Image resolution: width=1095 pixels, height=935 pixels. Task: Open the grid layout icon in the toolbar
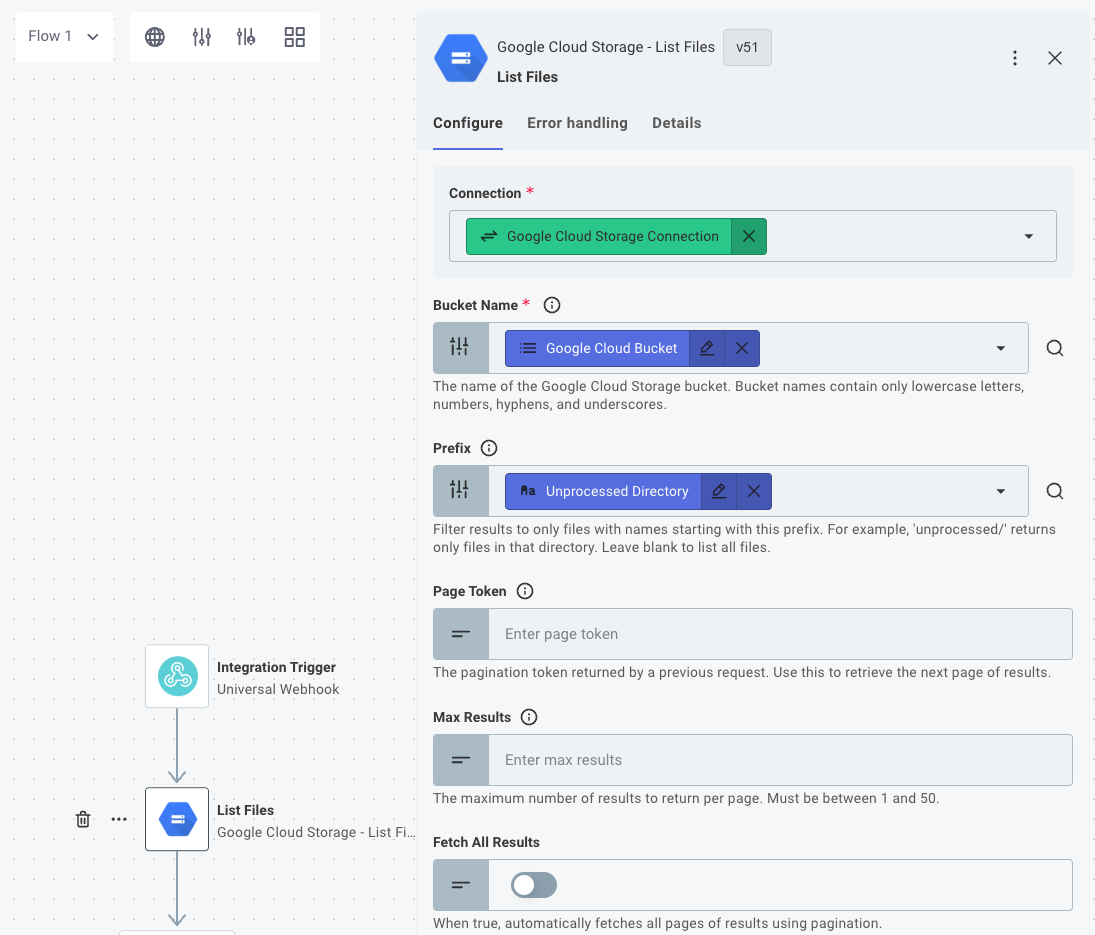coord(293,36)
